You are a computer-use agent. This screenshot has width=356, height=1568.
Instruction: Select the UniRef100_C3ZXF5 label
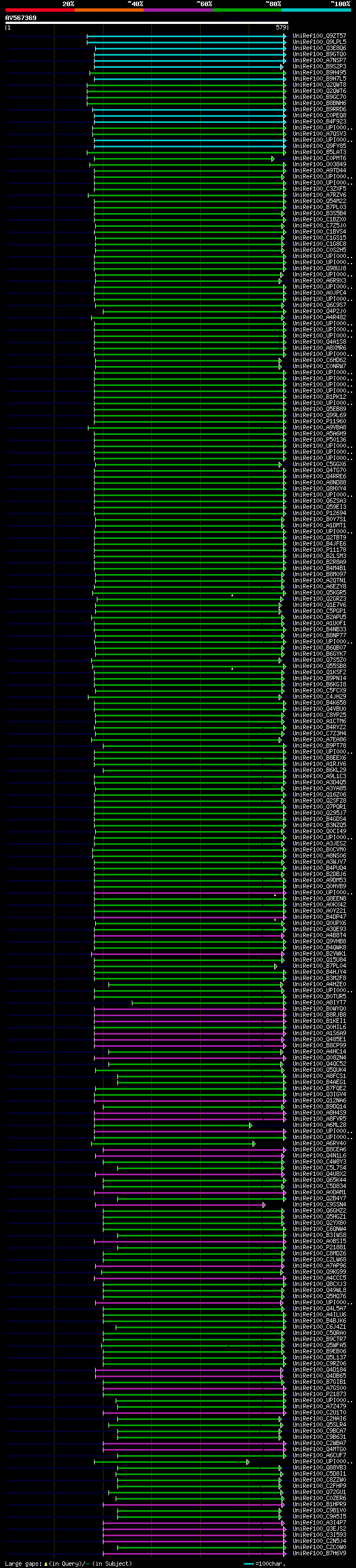(319, 189)
